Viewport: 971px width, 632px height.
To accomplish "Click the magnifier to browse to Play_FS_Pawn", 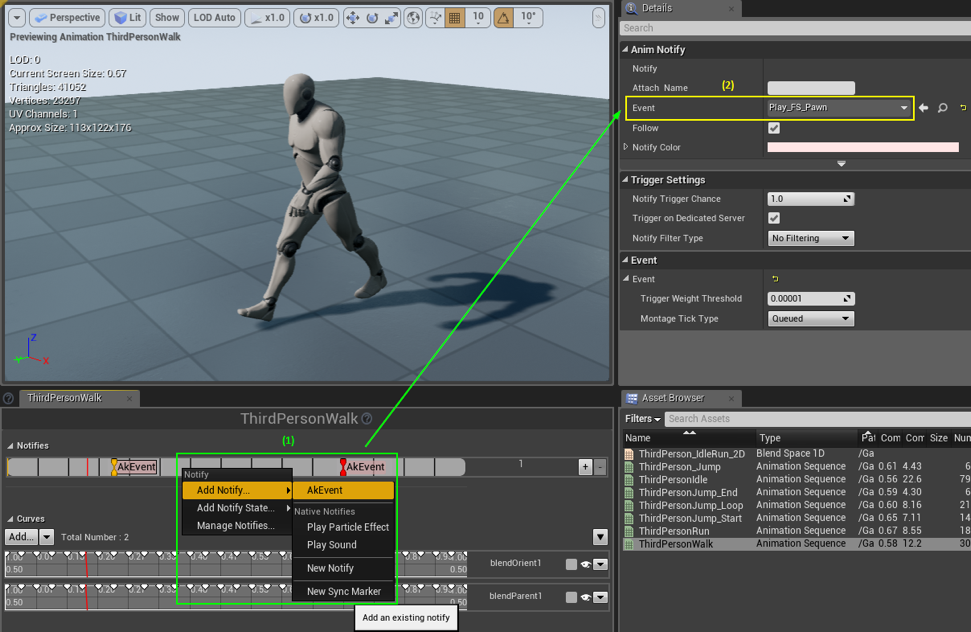I will [941, 108].
